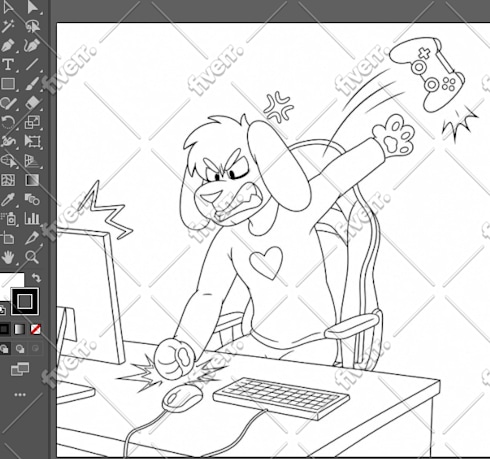Select the Shape Builder tool

pos(8,161)
